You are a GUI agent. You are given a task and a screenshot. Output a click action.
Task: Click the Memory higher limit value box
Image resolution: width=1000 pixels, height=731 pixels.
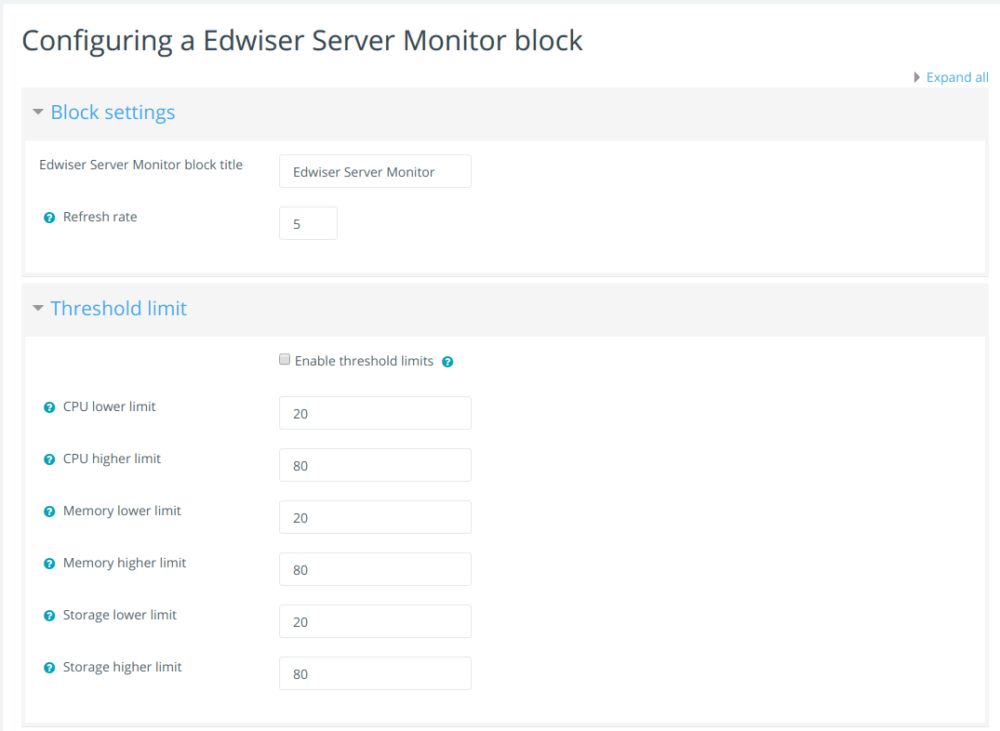click(x=374, y=569)
